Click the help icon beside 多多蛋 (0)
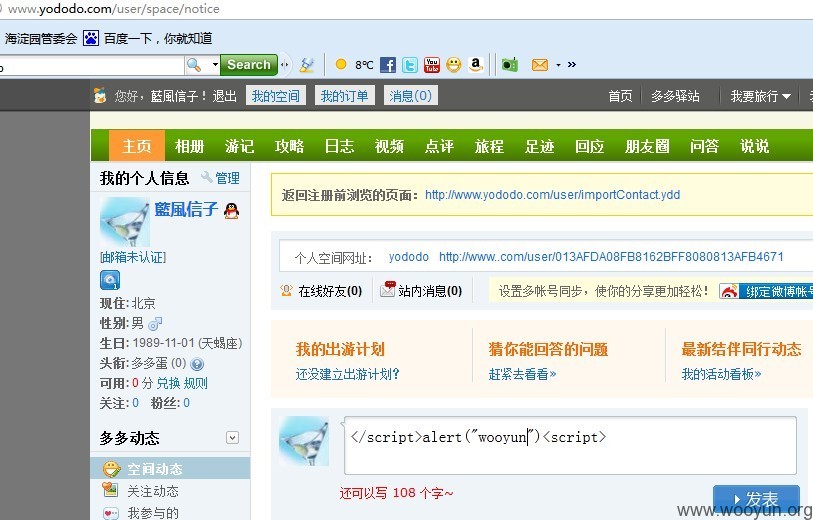Viewport: 813px width, 520px height. (x=197, y=364)
